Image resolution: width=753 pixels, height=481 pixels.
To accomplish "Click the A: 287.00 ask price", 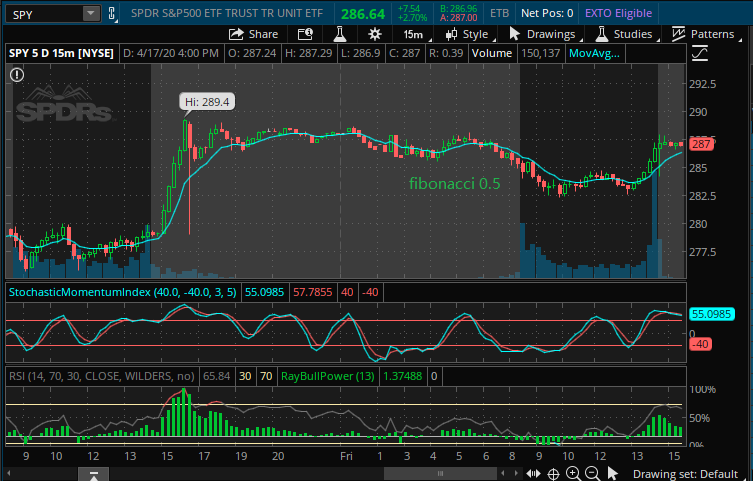I will pos(458,18).
